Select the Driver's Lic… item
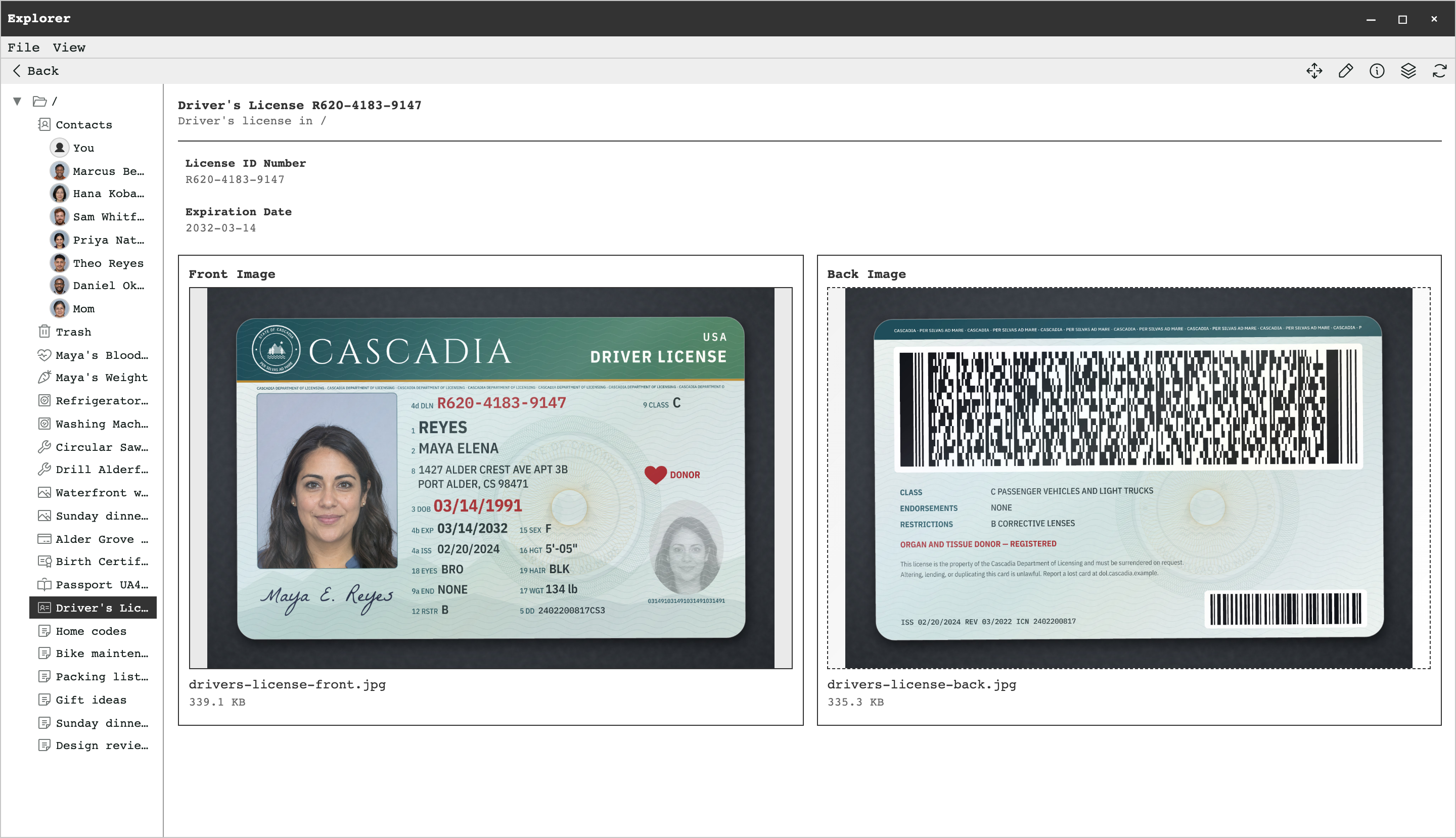This screenshot has width=1456, height=838. (93, 608)
